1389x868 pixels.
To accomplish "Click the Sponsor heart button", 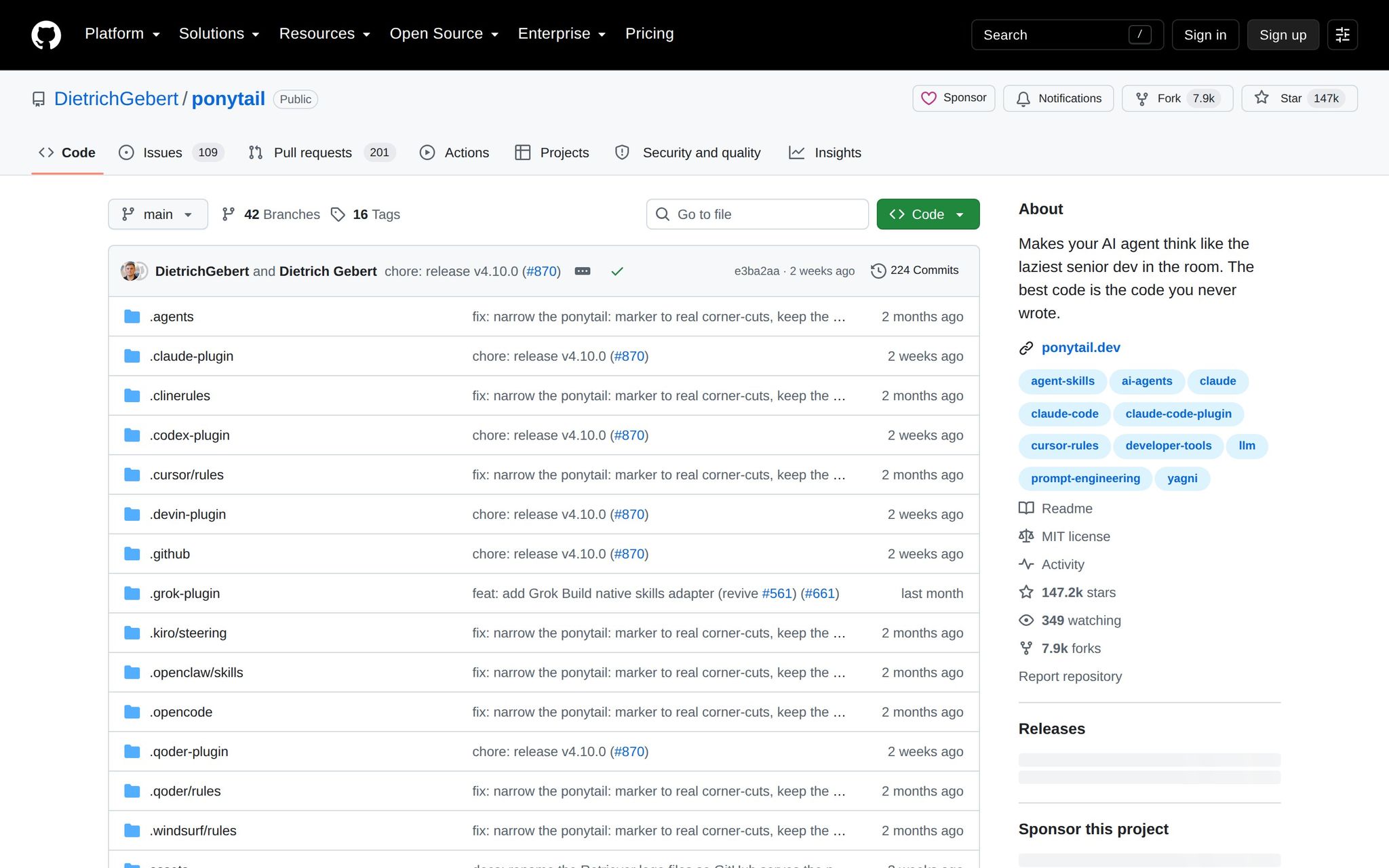I will coord(954,98).
